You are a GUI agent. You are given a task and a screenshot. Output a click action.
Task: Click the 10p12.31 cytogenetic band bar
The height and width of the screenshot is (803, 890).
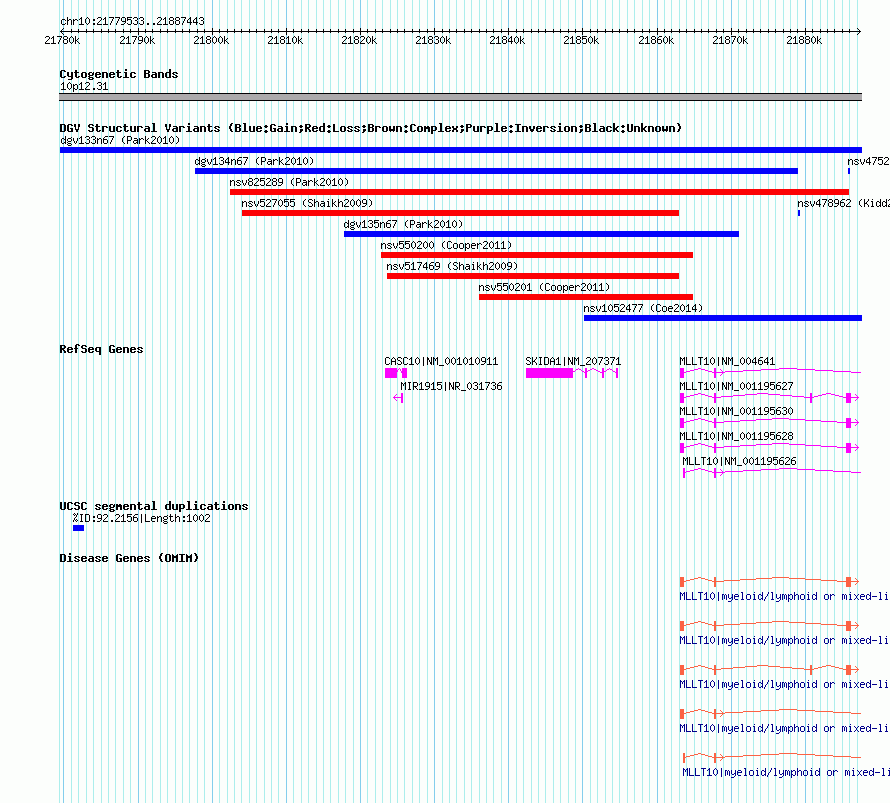point(460,97)
